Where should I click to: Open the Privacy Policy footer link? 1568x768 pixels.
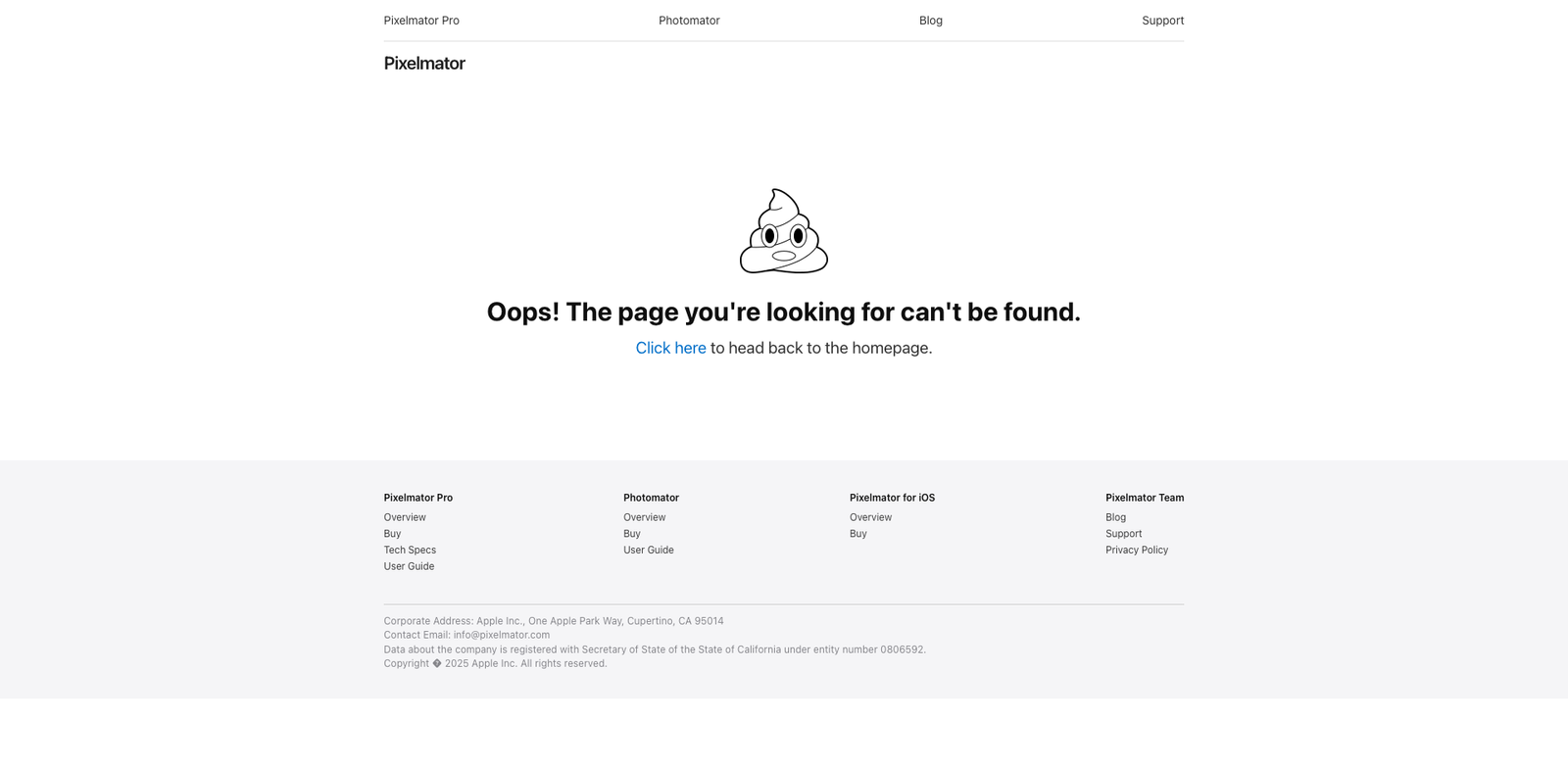(1137, 551)
